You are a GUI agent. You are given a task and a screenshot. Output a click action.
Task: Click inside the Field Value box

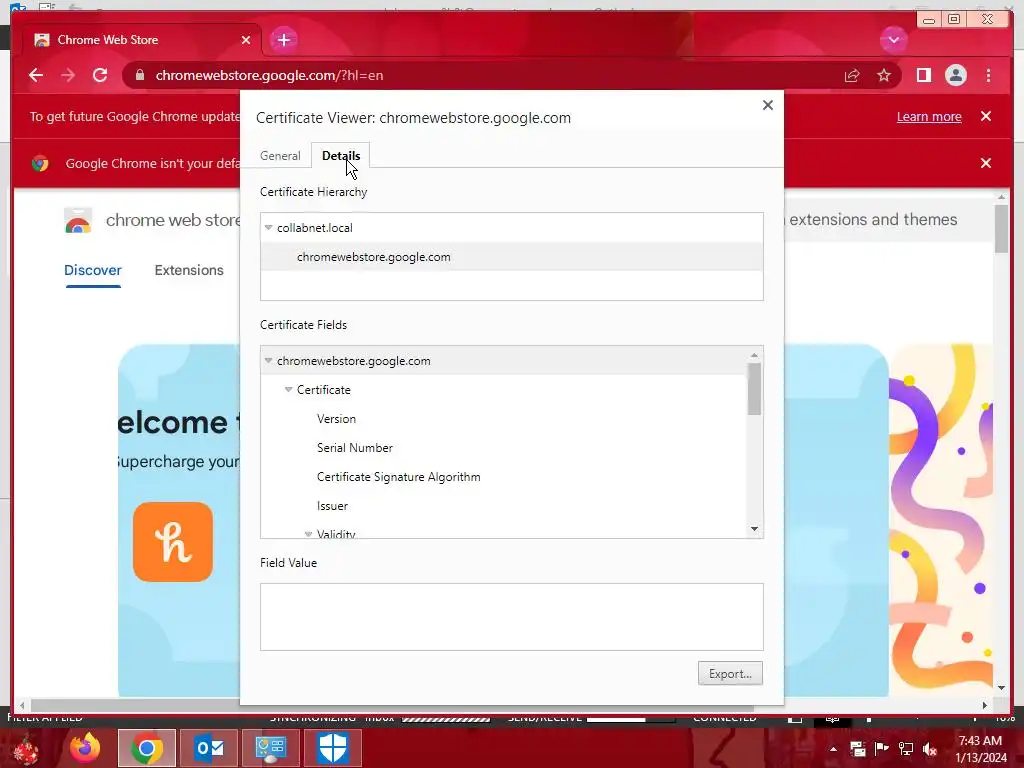click(x=511, y=616)
